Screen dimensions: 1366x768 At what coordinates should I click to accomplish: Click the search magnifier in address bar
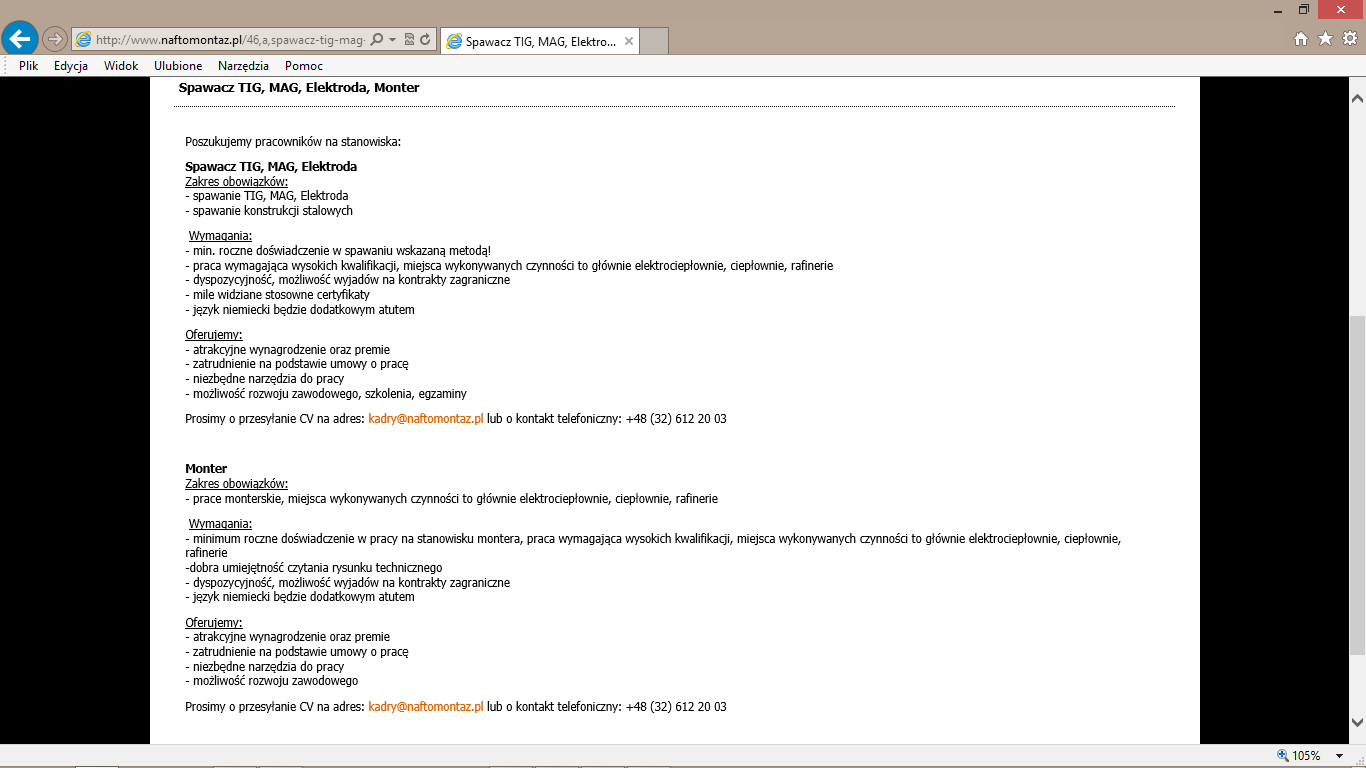(377, 40)
